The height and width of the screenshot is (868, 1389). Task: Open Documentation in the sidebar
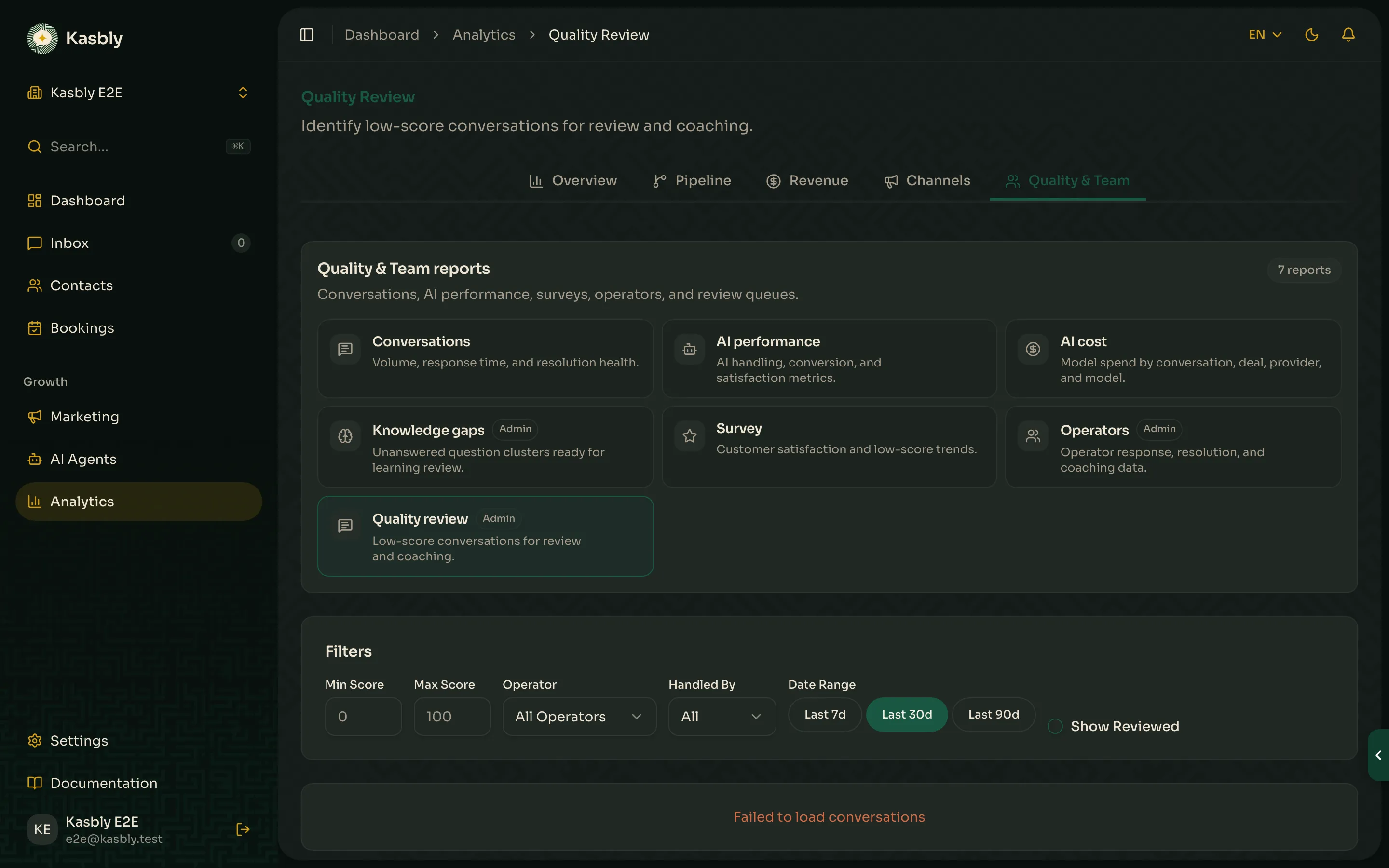tap(139, 783)
